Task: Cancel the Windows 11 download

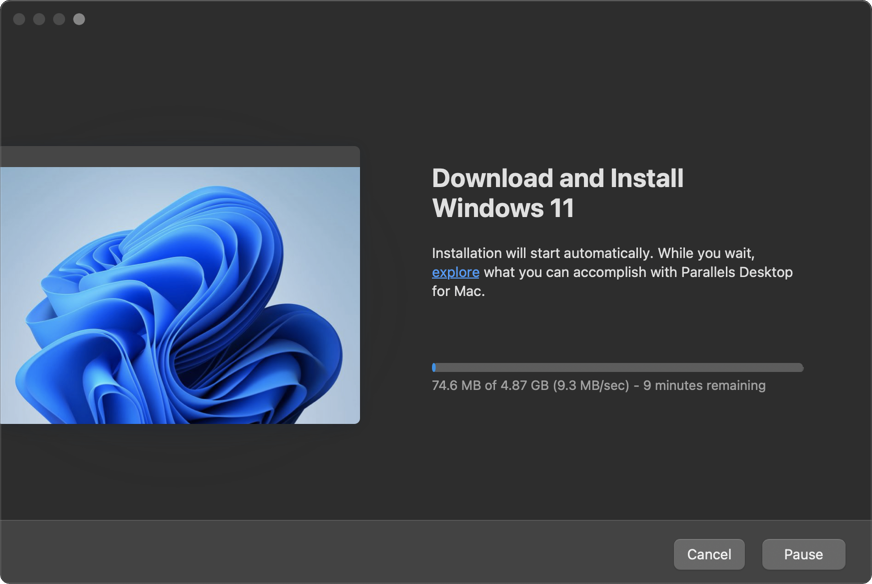Action: [709, 554]
